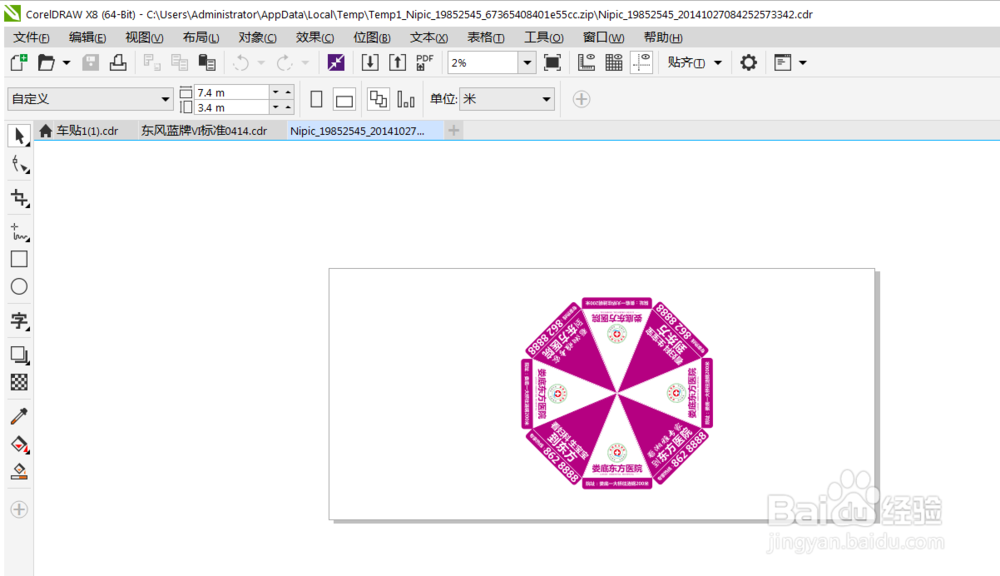1000x576 pixels.
Task: Click the search content purple icon
Action: pyautogui.click(x=336, y=63)
